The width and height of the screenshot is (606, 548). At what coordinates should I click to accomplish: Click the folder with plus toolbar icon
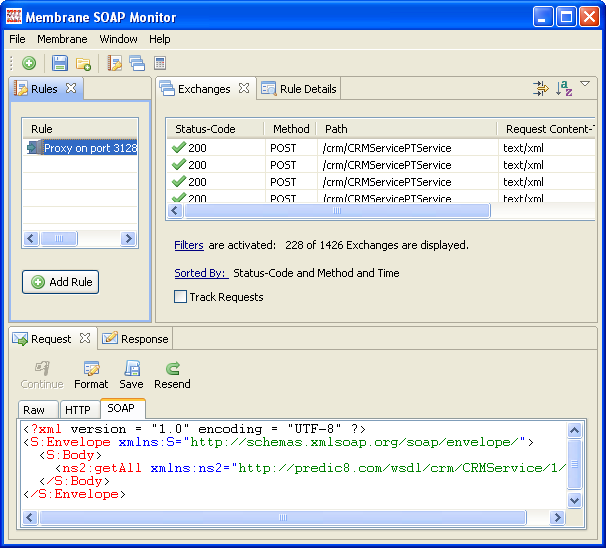83,63
